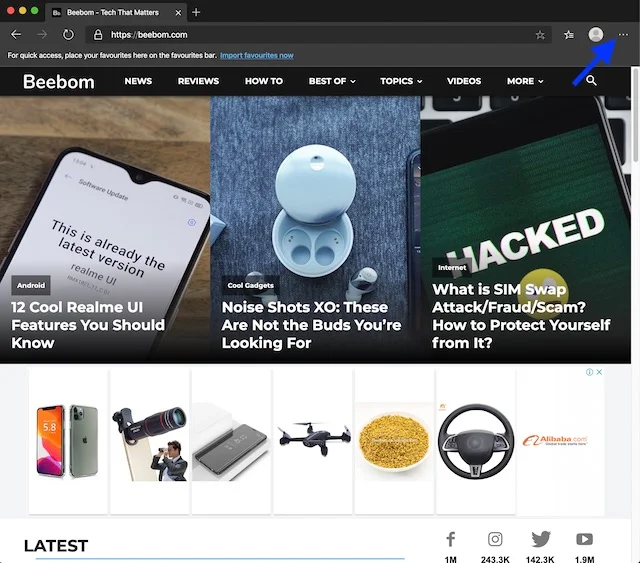640x563 pixels.
Task: Go back using the browser back arrow
Action: tap(16, 35)
